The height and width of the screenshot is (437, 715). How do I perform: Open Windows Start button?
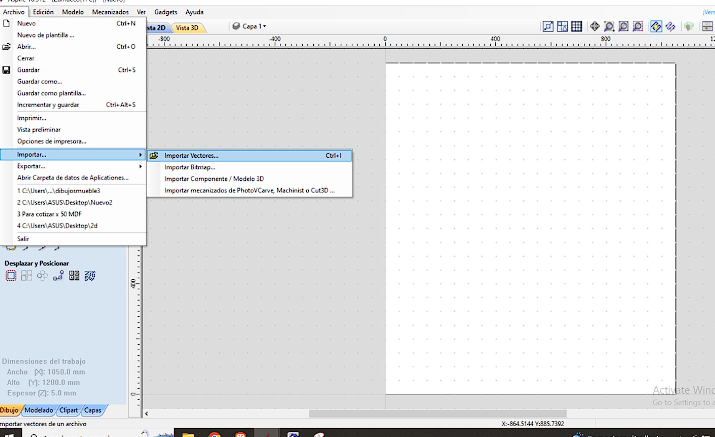coord(9,434)
